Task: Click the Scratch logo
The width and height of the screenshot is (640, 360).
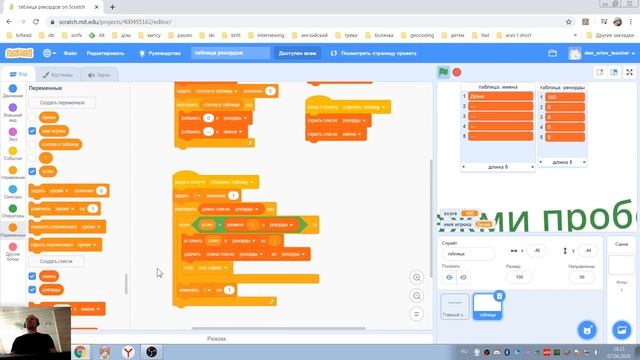Action: point(19,53)
